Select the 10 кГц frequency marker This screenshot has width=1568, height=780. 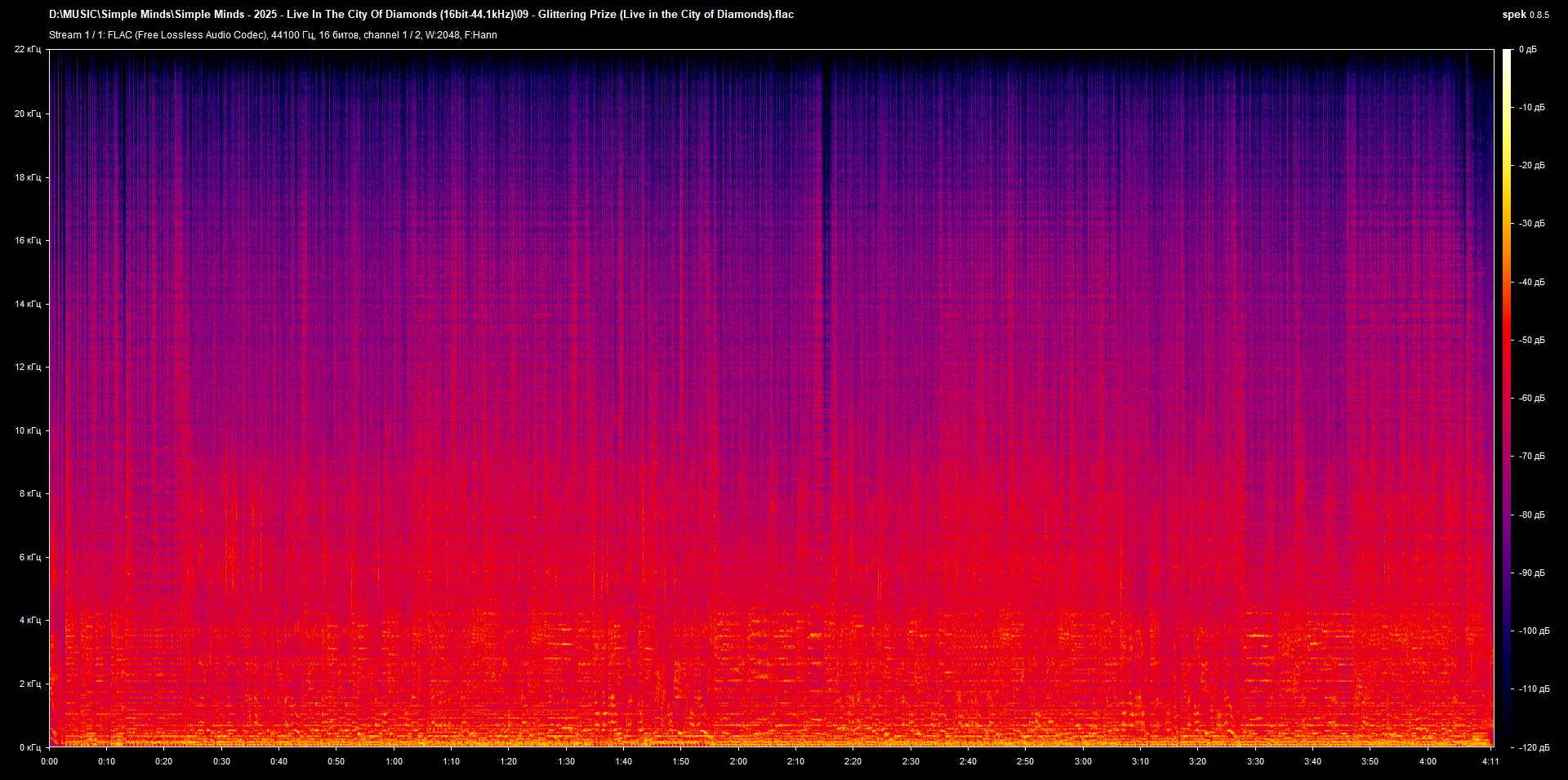coord(29,430)
